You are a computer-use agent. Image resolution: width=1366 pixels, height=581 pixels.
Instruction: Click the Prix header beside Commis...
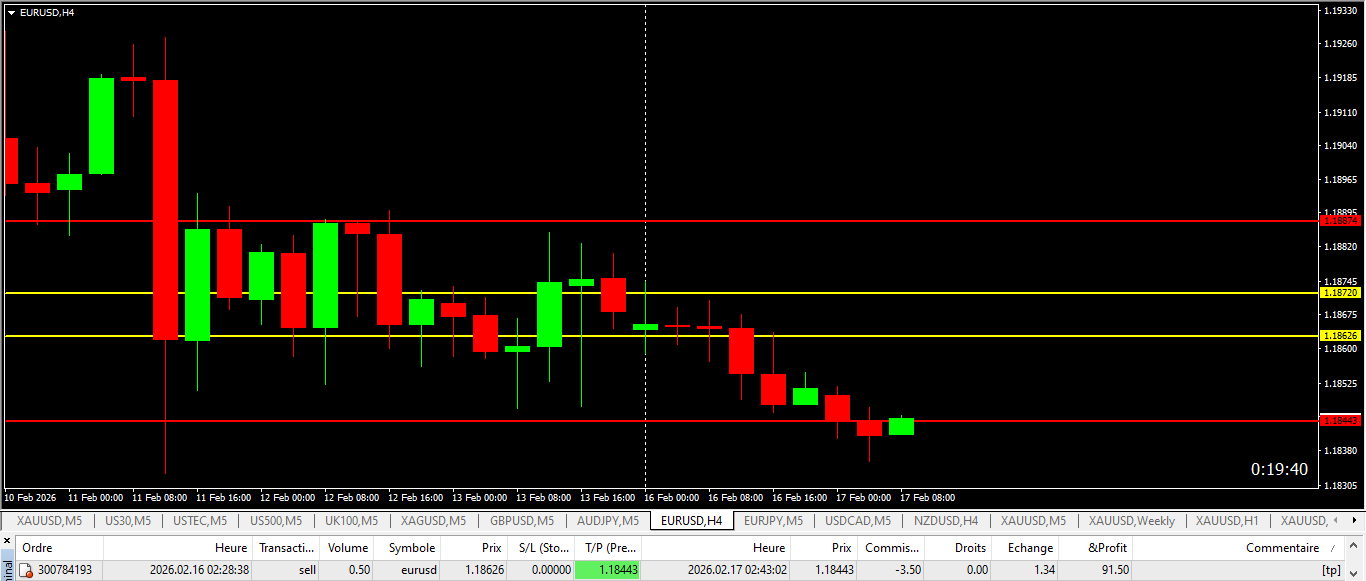pyautogui.click(x=824, y=548)
